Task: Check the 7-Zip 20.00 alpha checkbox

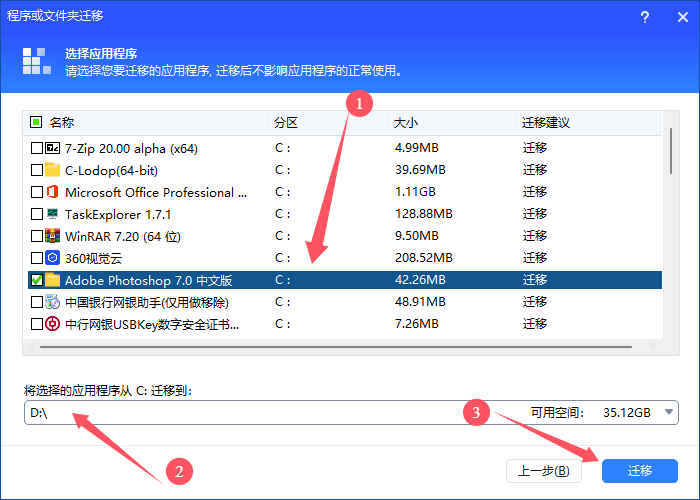Action: (x=37, y=148)
